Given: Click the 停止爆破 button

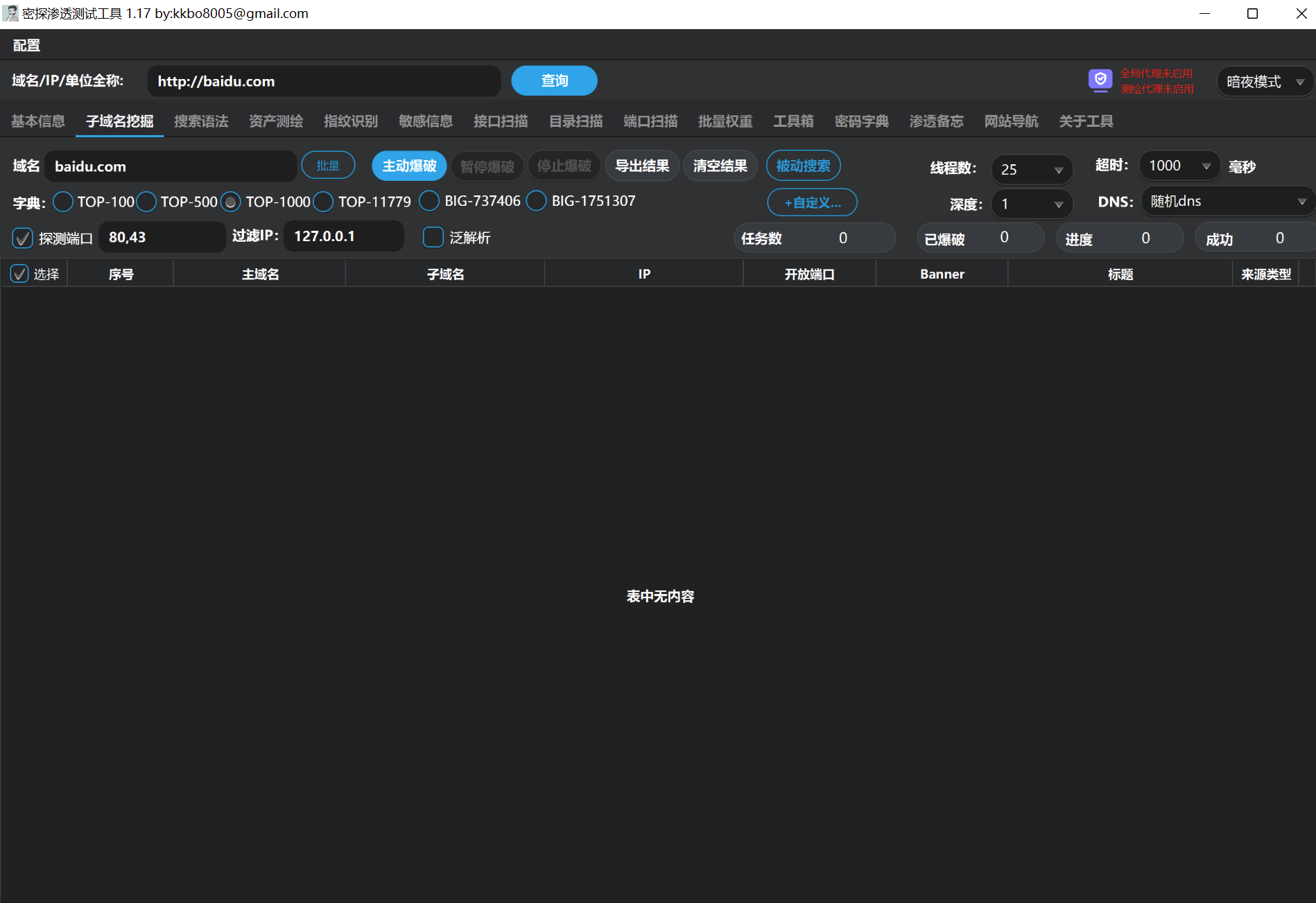Looking at the screenshot, I should pos(564,166).
